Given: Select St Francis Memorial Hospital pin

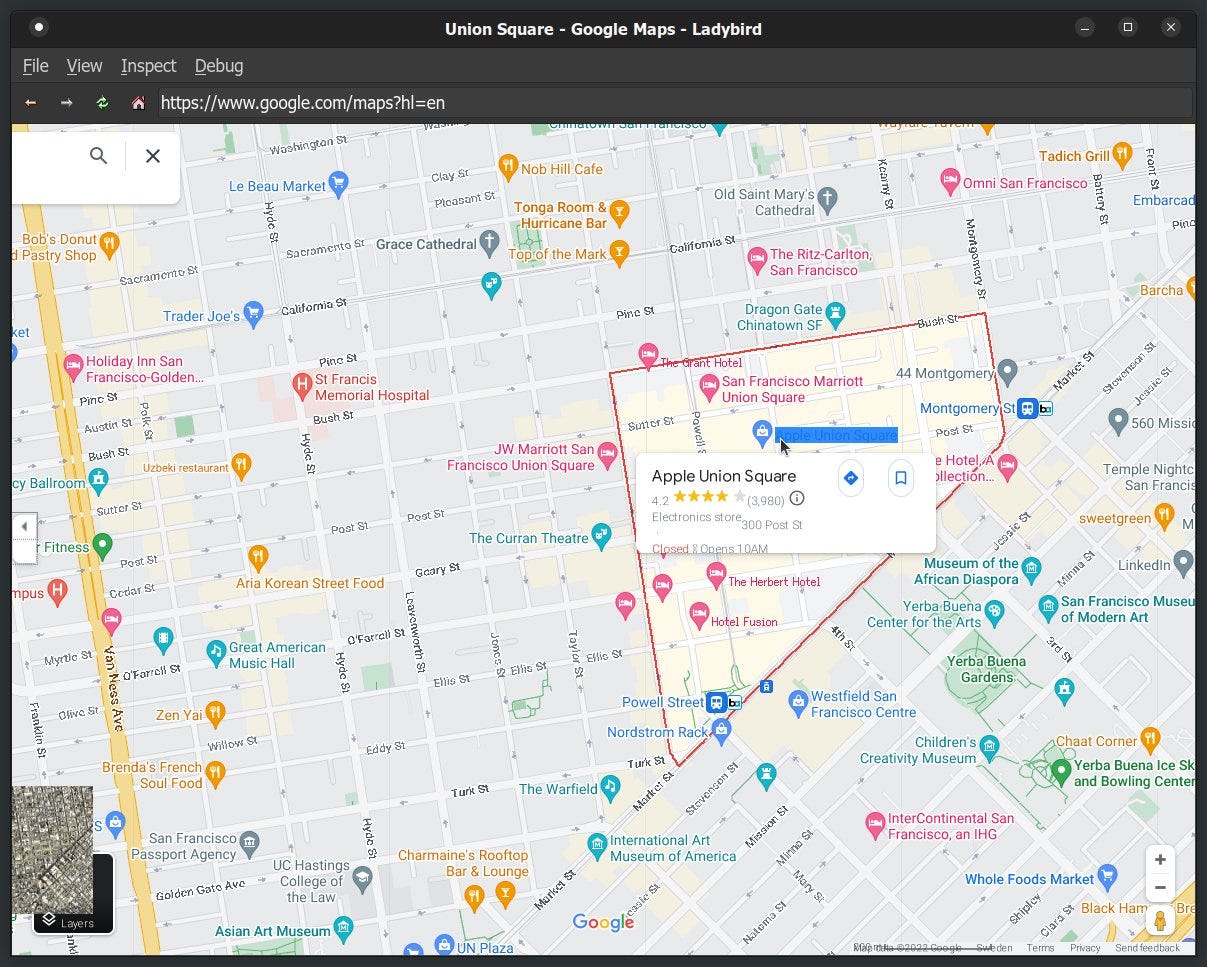Looking at the screenshot, I should coord(302,384).
